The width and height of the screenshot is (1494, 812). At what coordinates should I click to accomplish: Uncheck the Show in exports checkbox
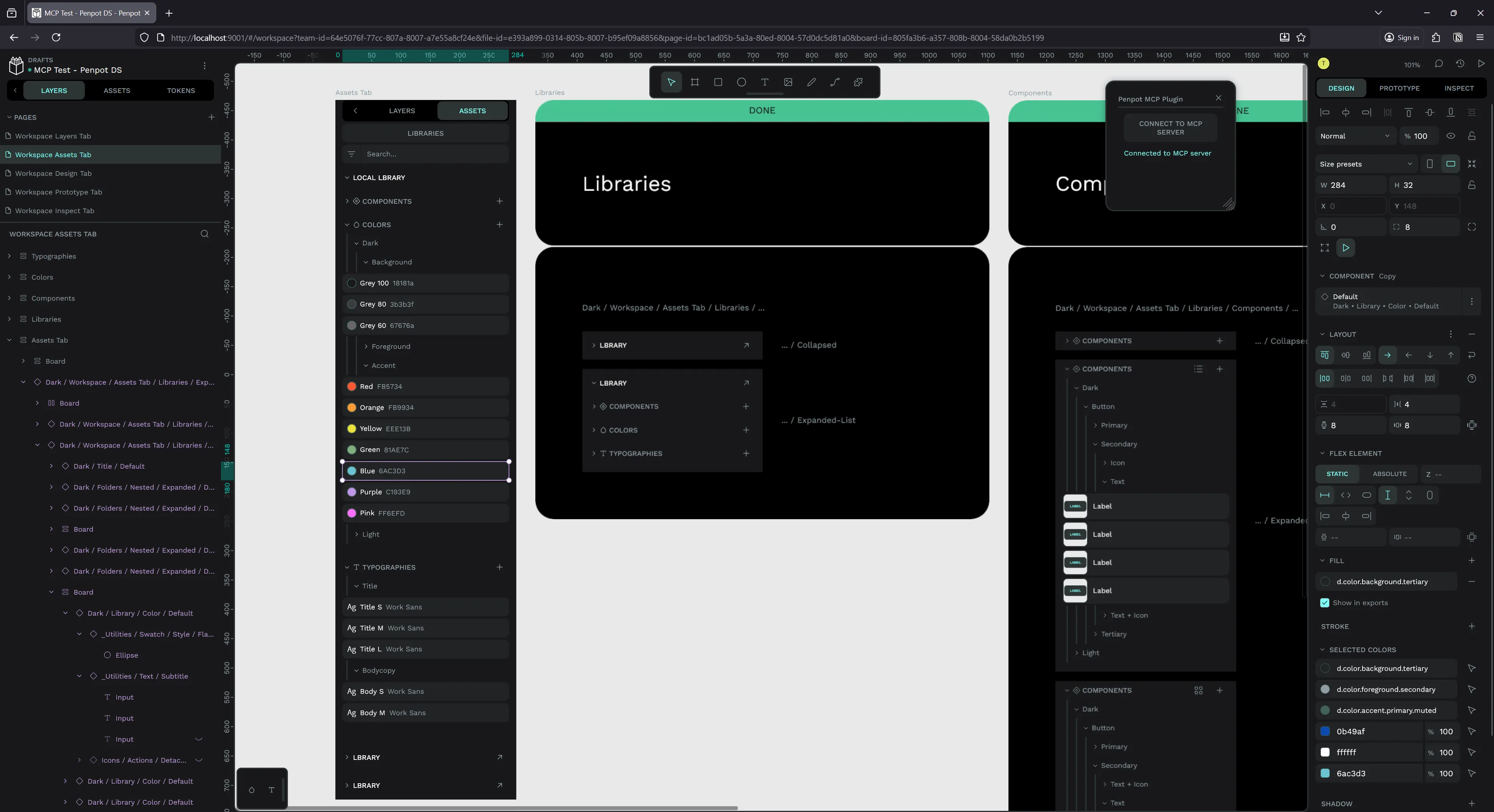[1325, 603]
